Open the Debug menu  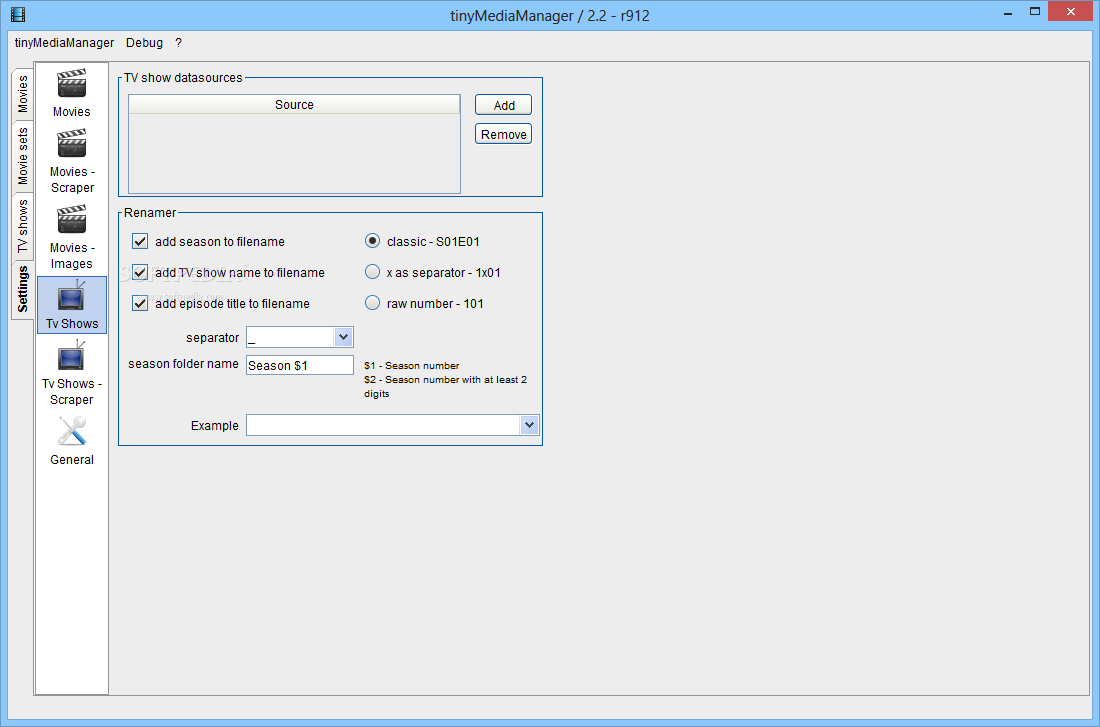point(145,43)
